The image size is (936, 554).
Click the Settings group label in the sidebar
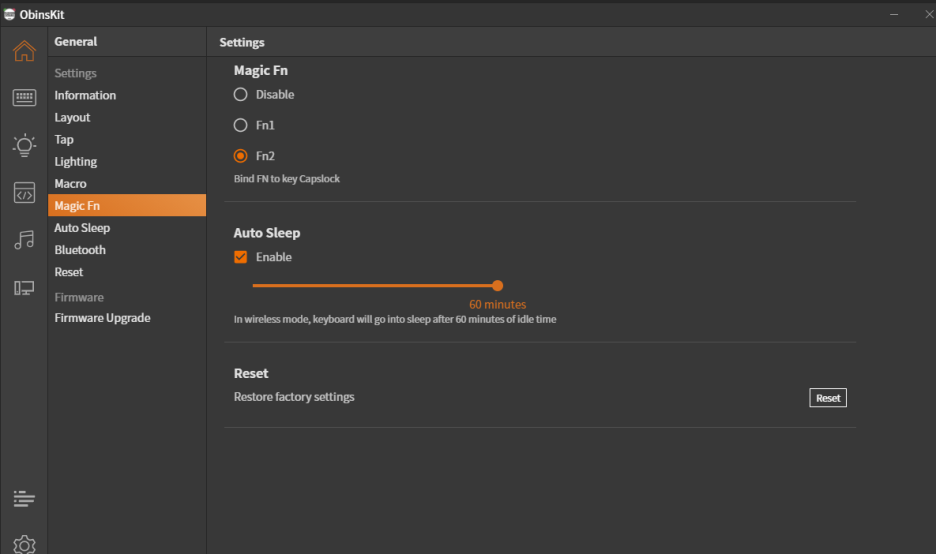click(75, 73)
